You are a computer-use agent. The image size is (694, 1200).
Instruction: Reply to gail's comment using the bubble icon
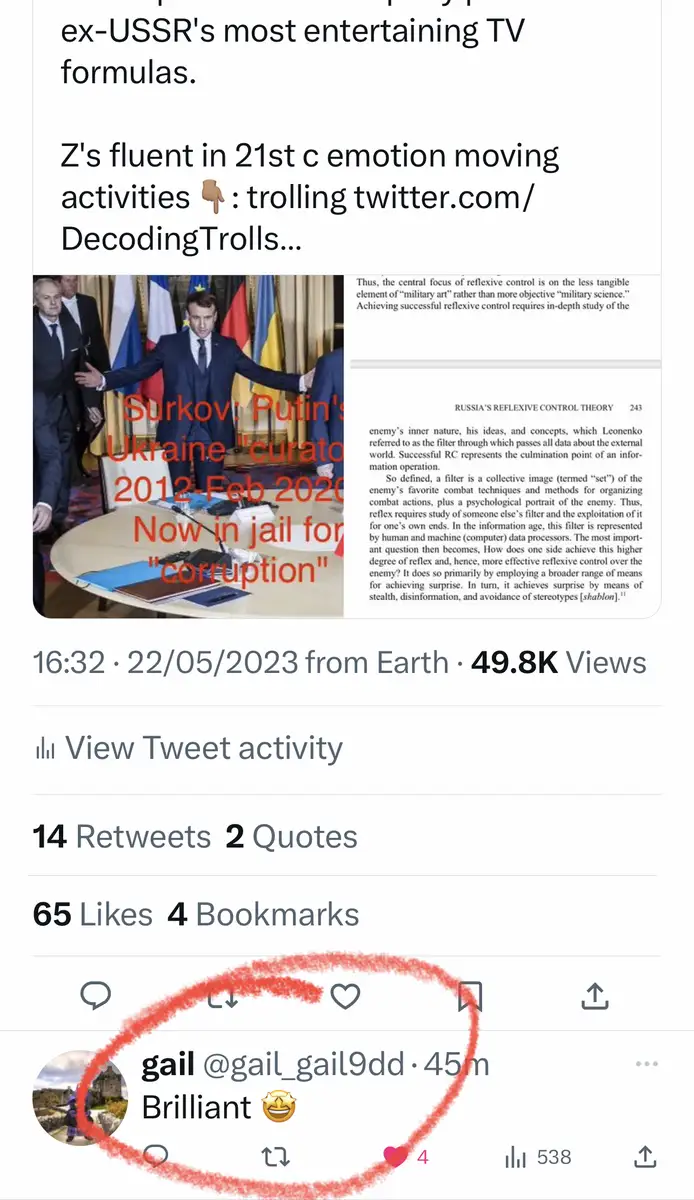coord(156,1157)
